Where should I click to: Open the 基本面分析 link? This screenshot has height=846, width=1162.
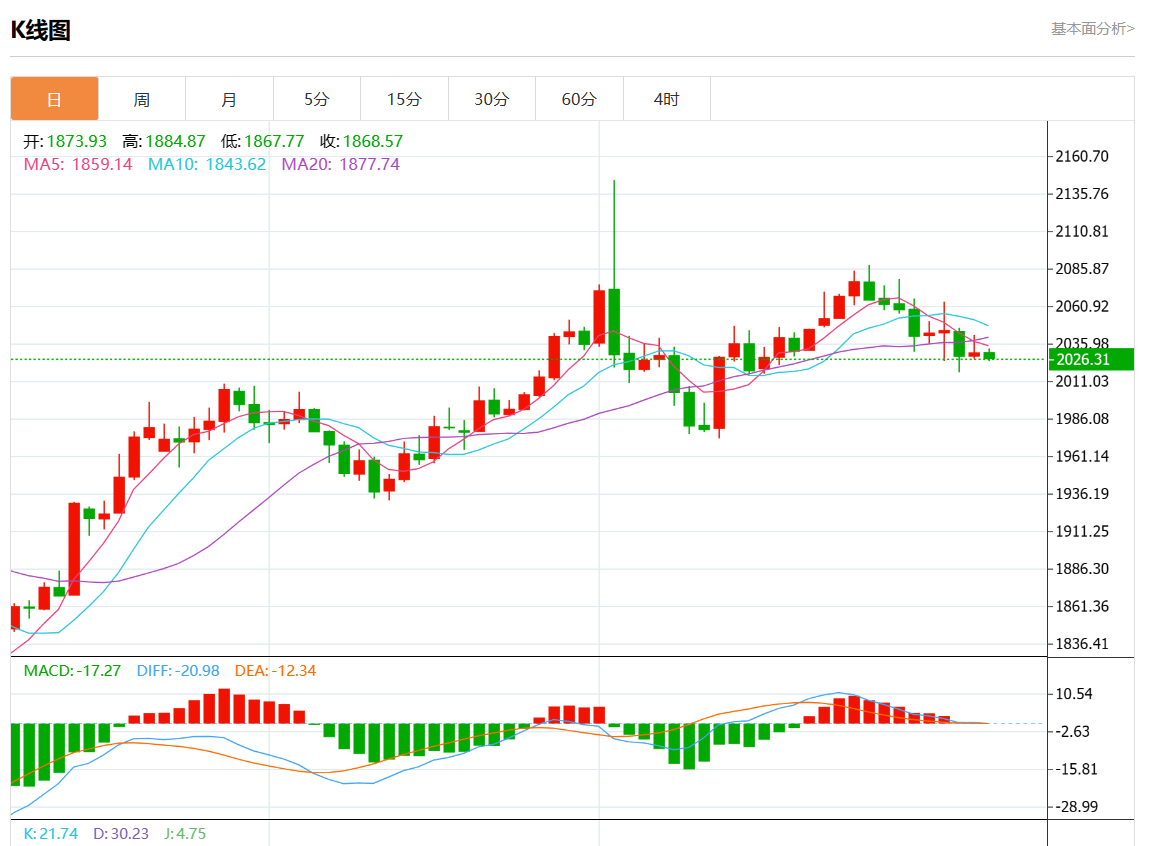1092,29
